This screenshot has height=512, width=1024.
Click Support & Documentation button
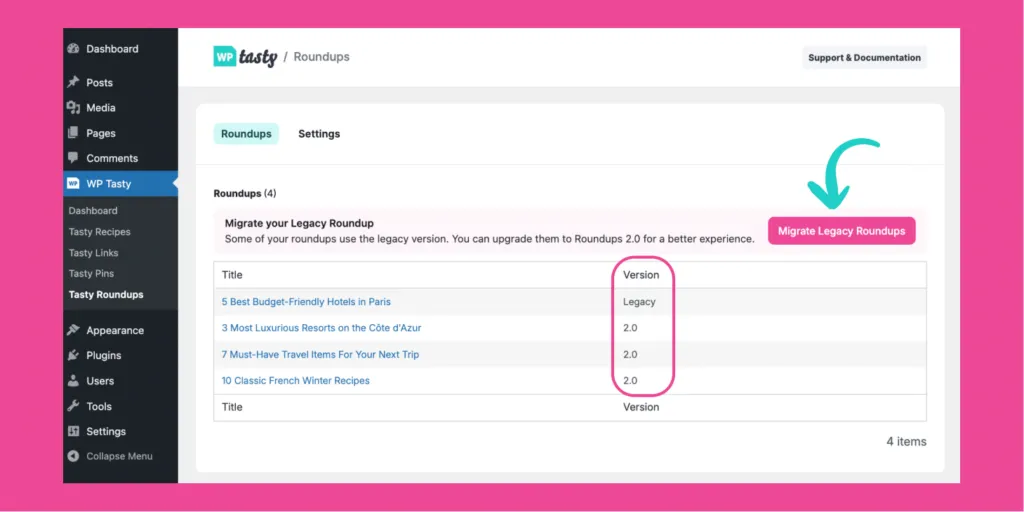865,57
